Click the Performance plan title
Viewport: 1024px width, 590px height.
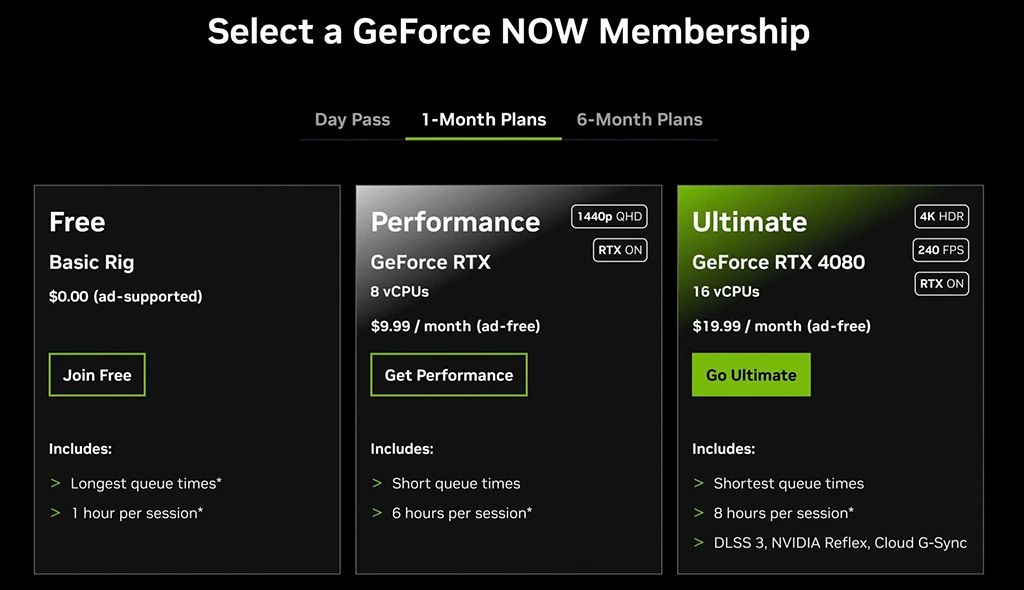pos(455,221)
